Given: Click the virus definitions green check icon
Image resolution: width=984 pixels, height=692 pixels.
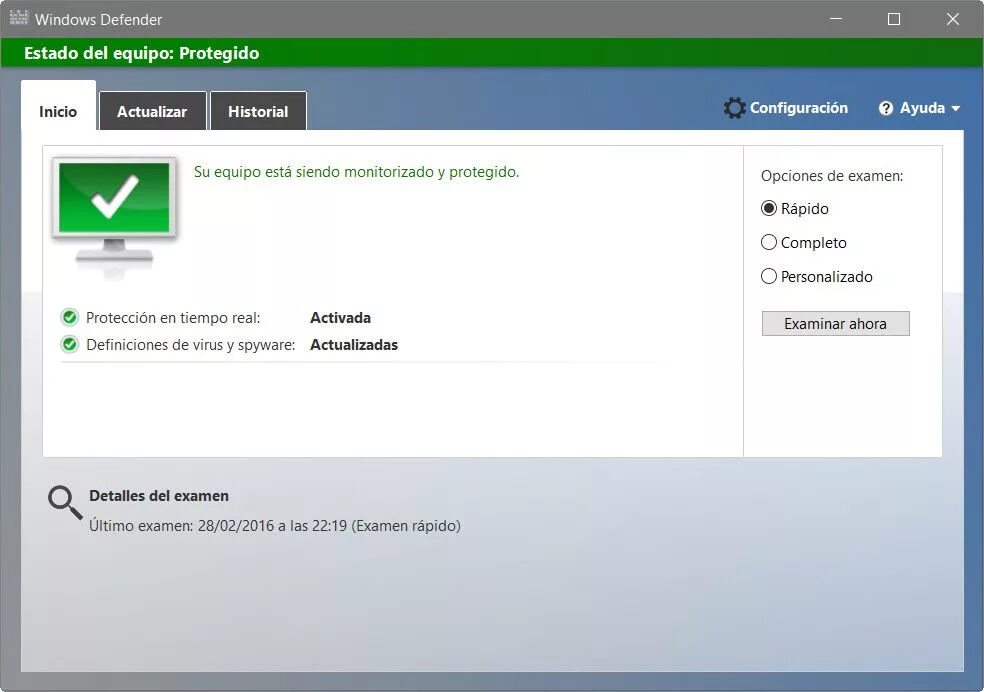Looking at the screenshot, I should point(70,344).
